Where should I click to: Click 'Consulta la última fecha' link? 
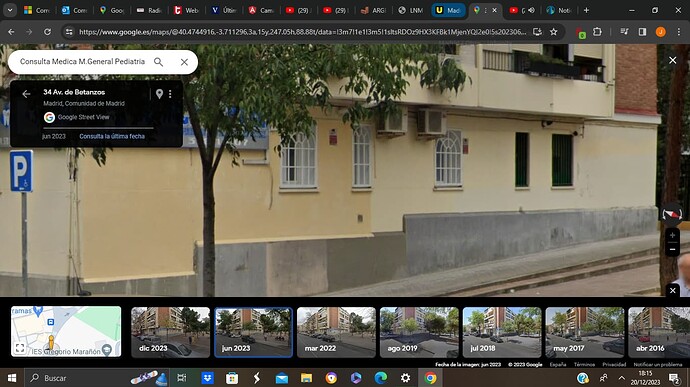[x=112, y=136]
